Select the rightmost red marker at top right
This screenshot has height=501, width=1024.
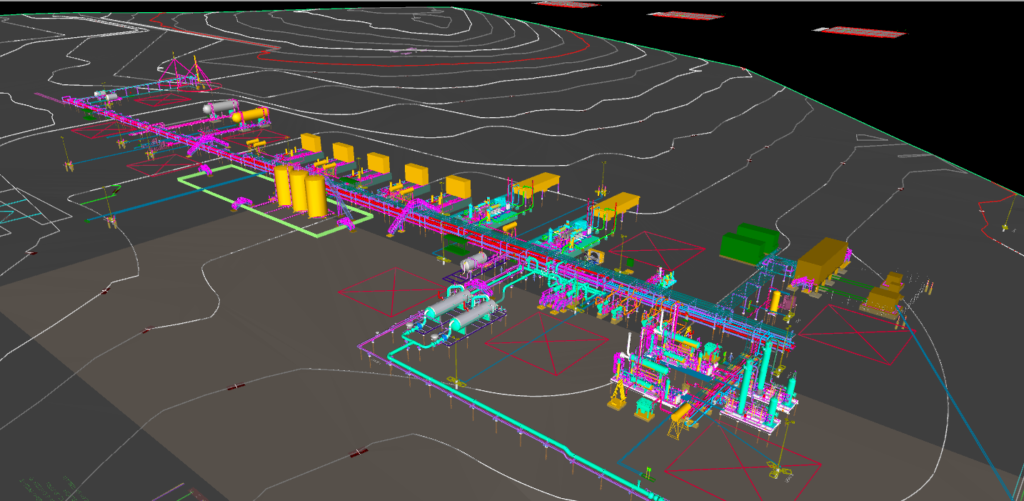tap(859, 30)
